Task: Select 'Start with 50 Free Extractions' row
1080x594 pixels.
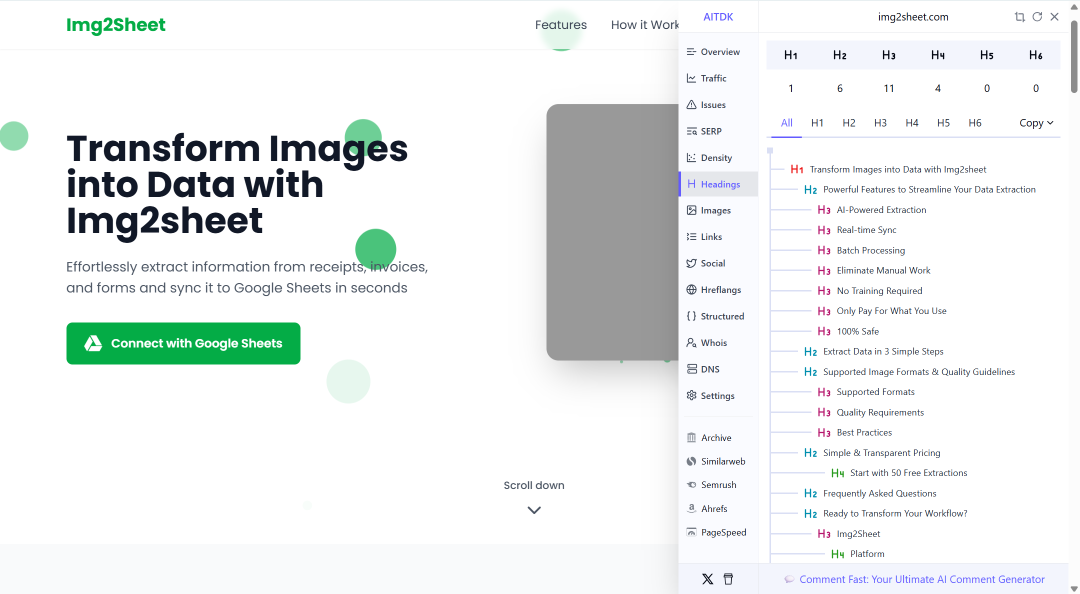Action: 900,473
